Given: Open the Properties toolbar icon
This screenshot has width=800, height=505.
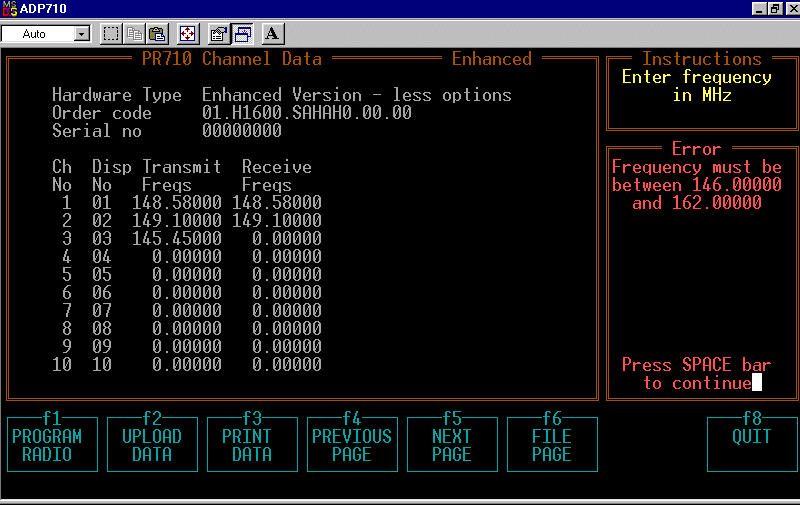Looking at the screenshot, I should pos(219,34).
